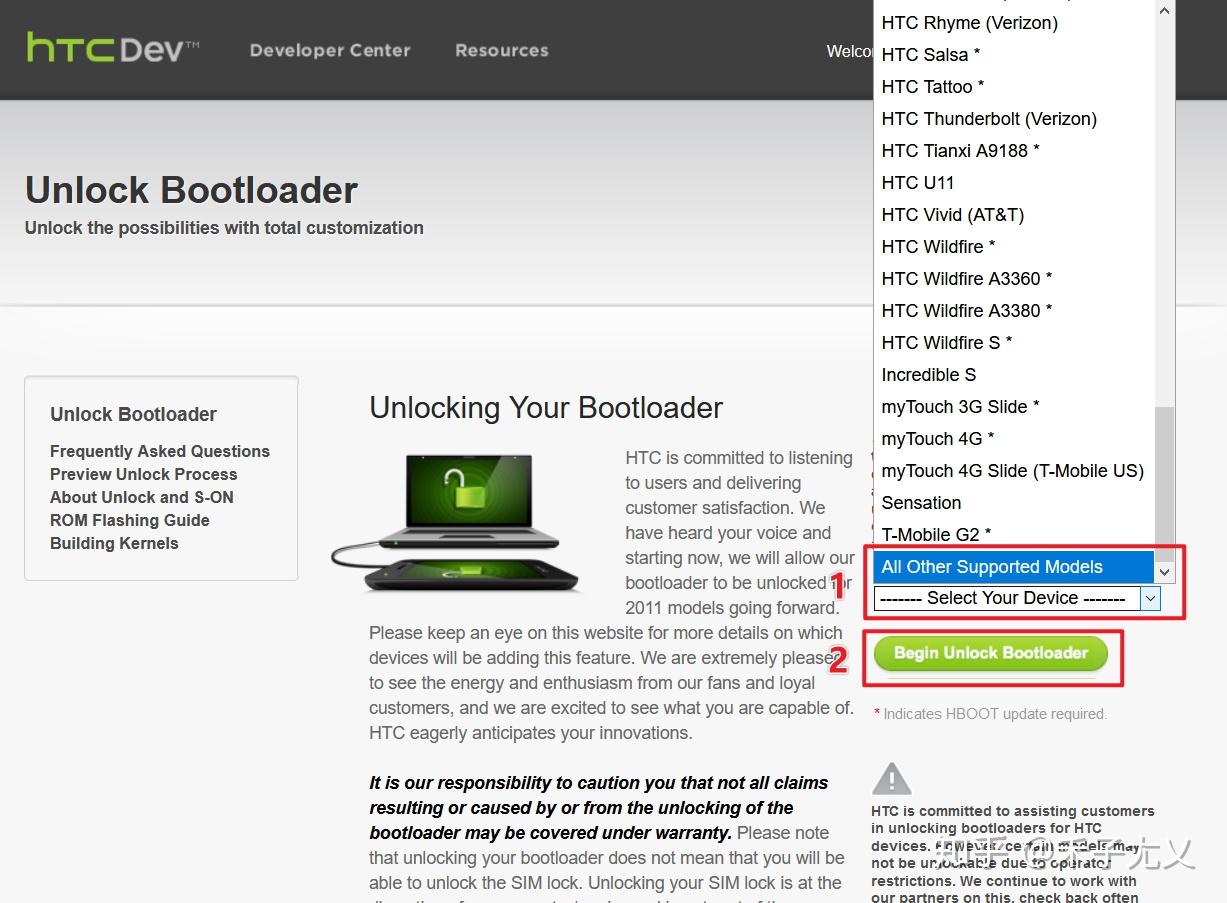Click the Begin Unlock Bootloader button
Viewport: 1227px width, 903px height.
[990, 655]
